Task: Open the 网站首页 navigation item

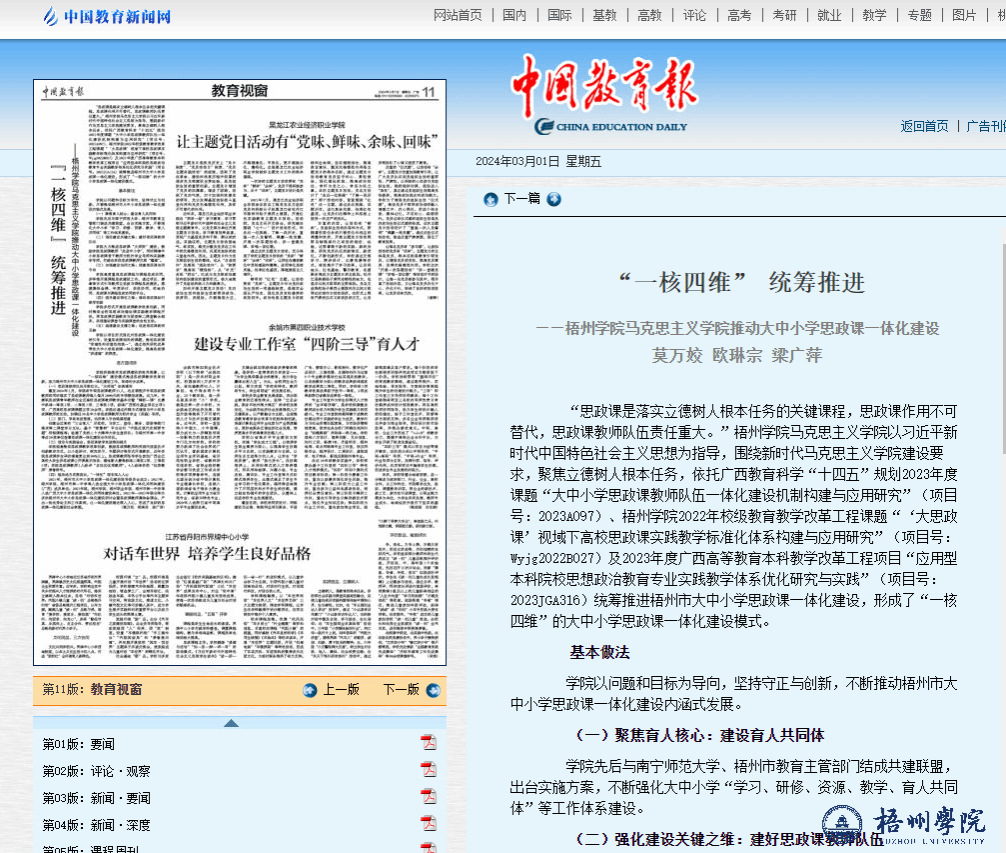Action: pos(457,15)
